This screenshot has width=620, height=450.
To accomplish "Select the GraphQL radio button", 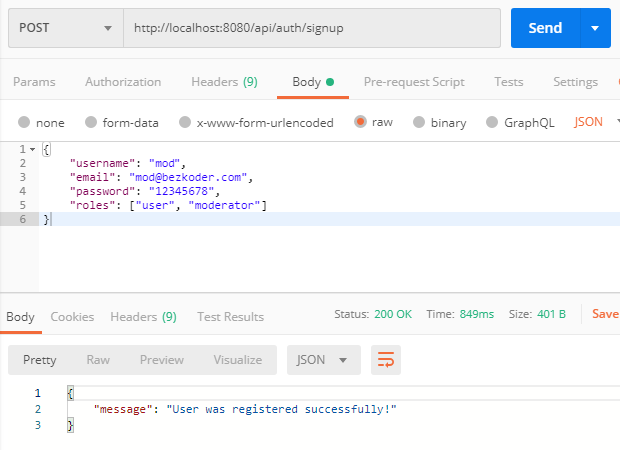I will (x=492, y=122).
